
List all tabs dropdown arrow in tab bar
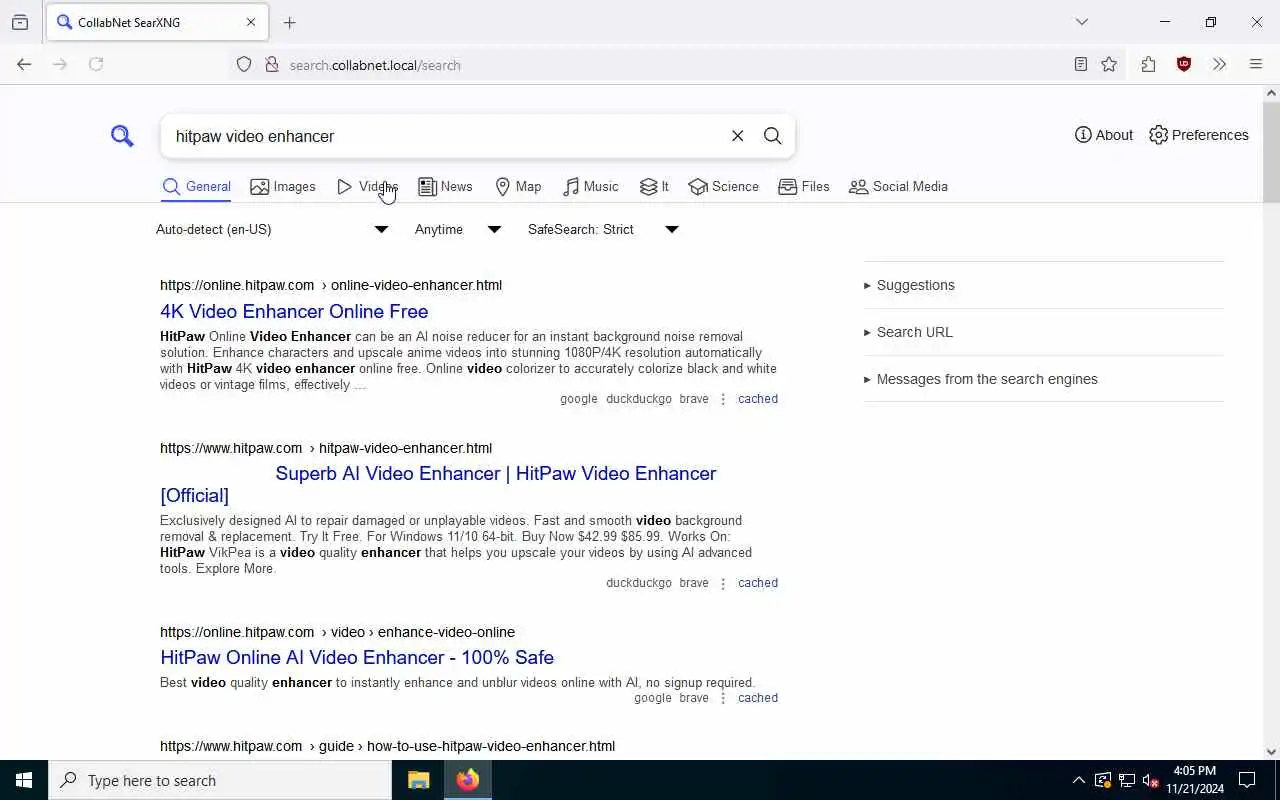tap(1082, 22)
